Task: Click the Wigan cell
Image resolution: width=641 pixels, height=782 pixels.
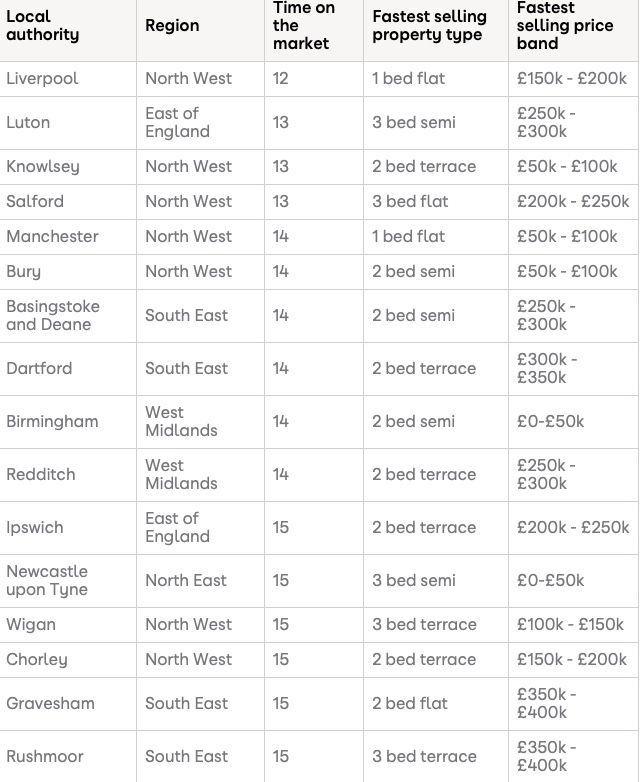Action: [x=31, y=625]
